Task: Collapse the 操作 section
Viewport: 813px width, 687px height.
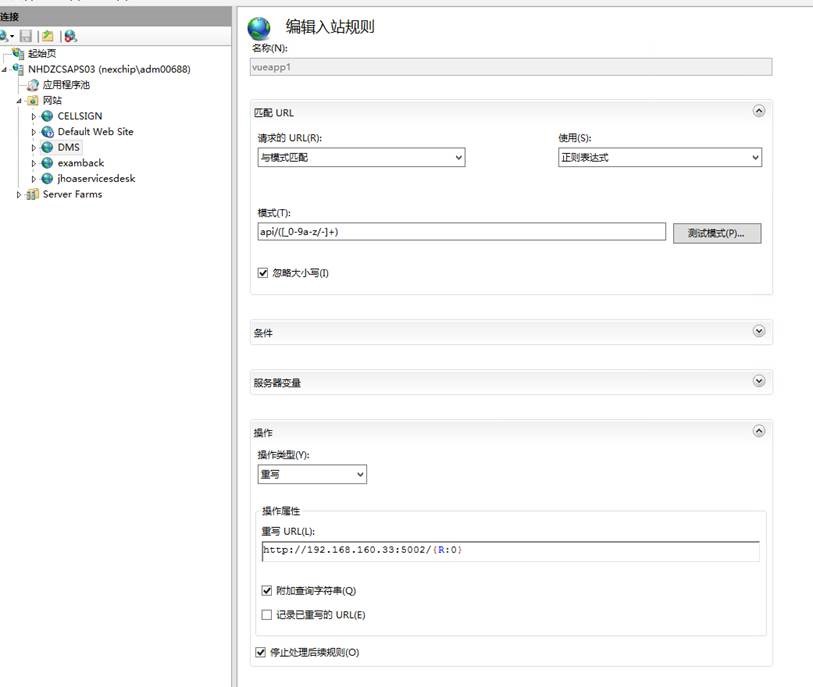Action: [x=759, y=431]
